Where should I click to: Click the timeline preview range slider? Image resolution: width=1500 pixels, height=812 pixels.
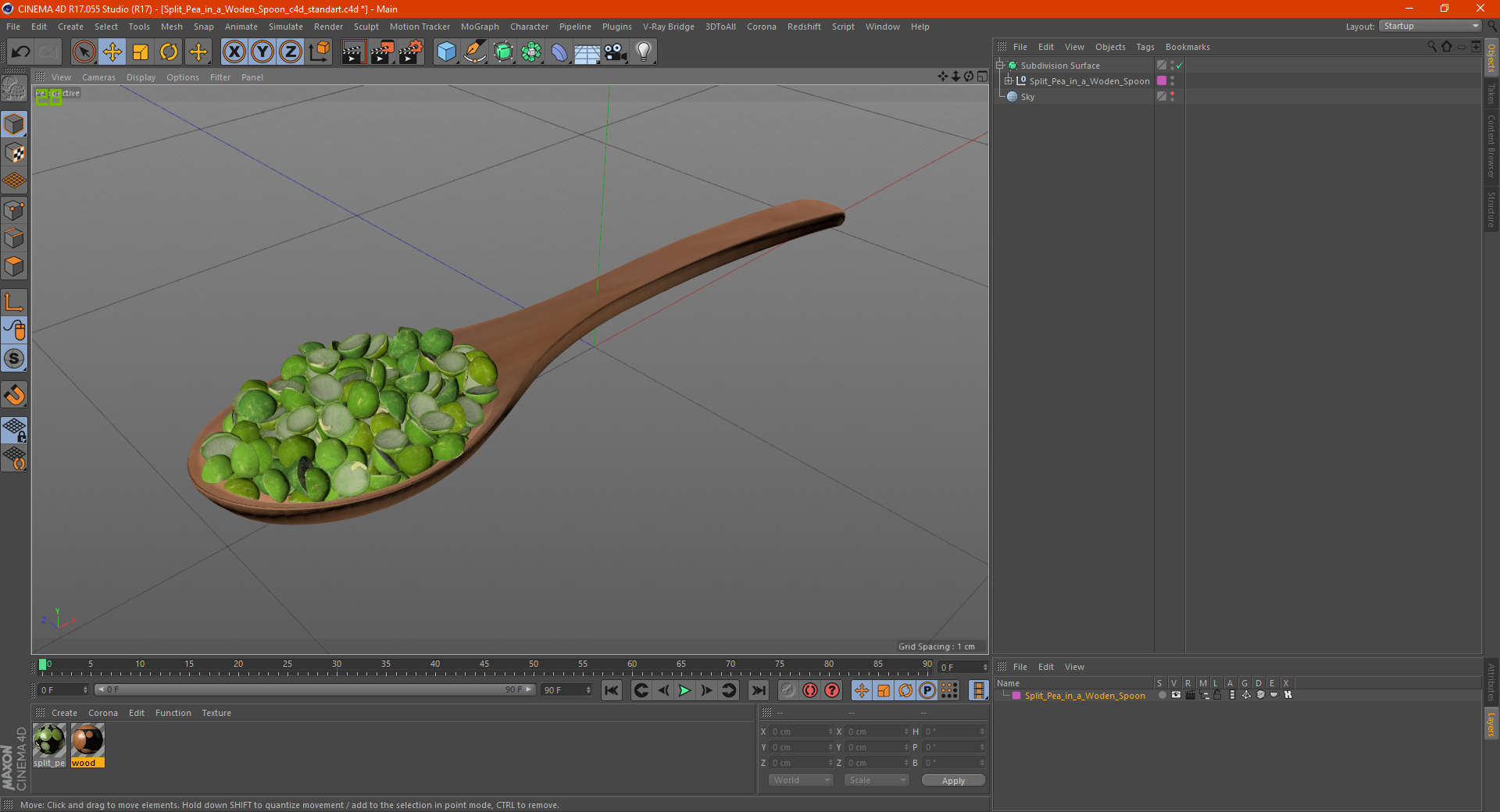[315, 690]
